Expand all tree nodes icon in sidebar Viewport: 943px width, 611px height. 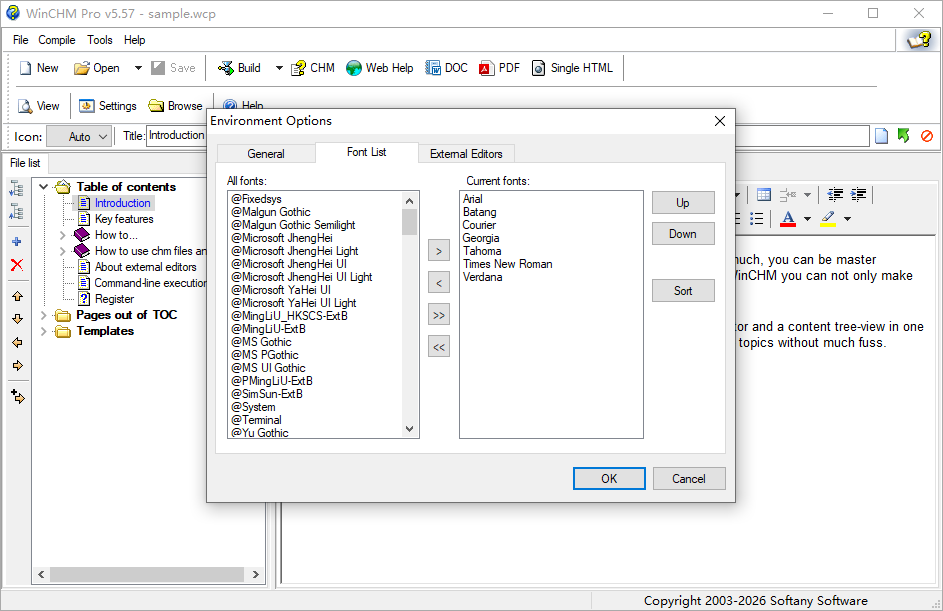[17, 189]
